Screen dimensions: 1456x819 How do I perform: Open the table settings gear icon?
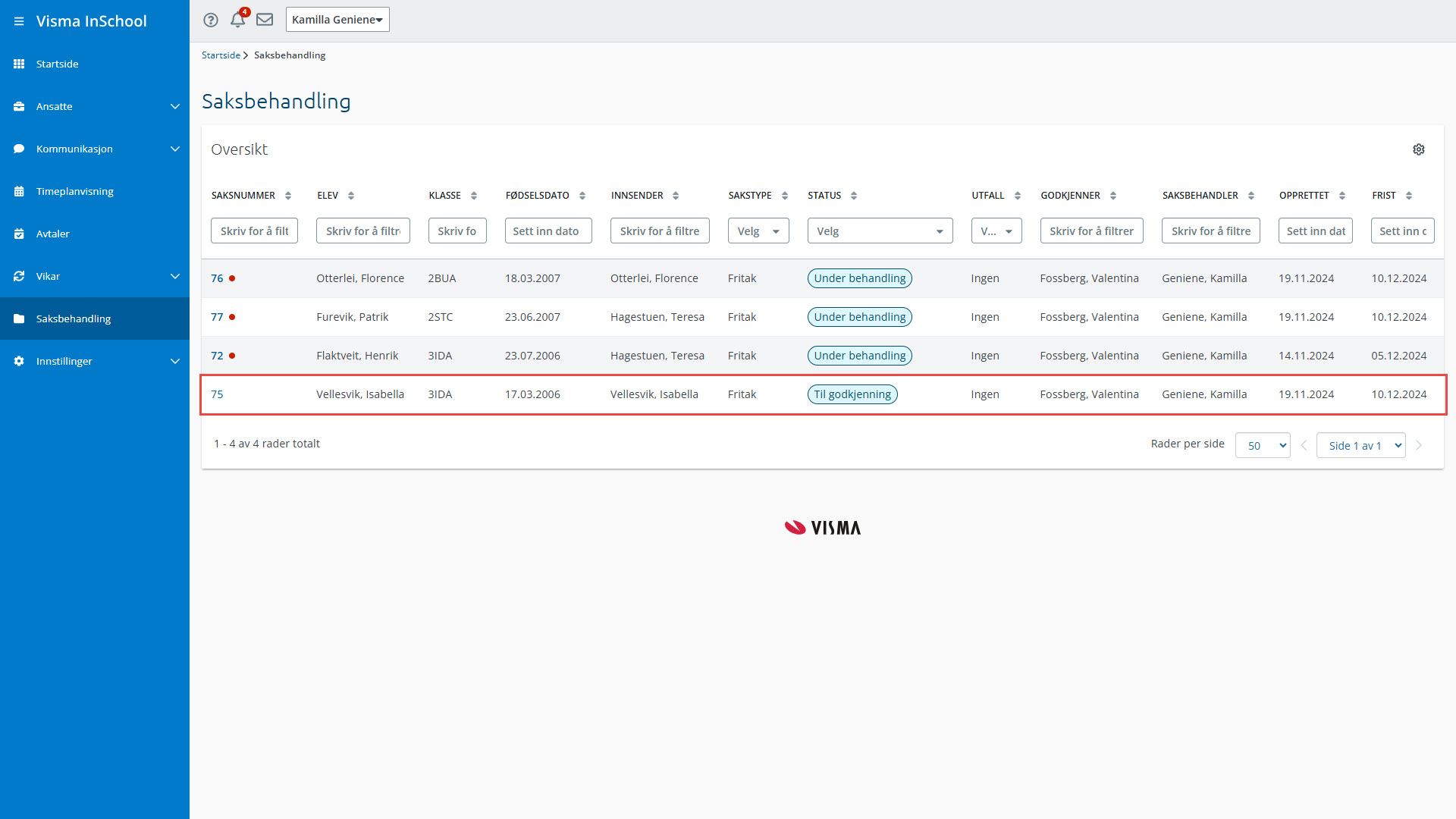click(1419, 149)
